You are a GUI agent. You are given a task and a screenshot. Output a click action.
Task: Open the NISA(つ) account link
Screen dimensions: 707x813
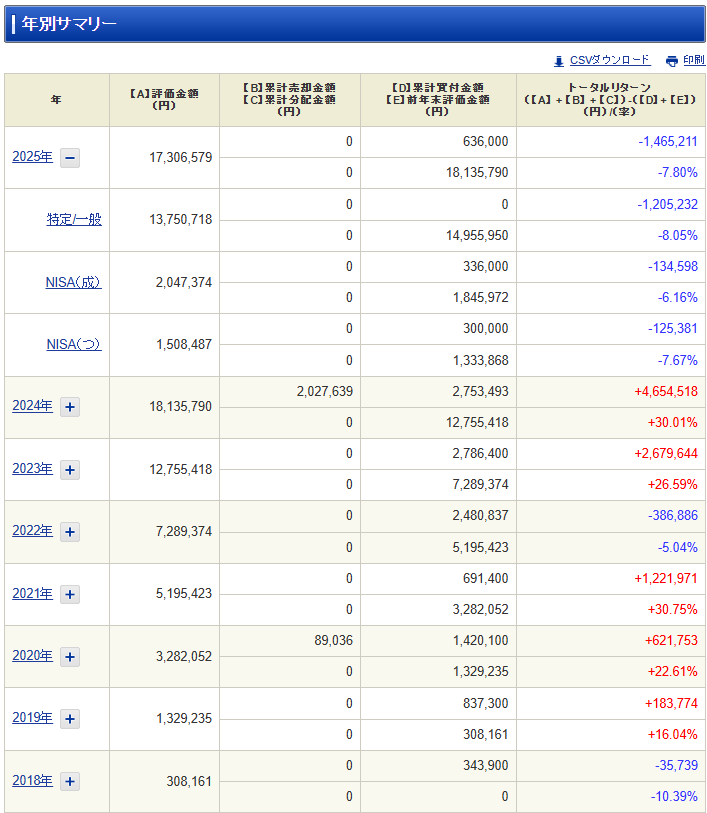click(74, 344)
